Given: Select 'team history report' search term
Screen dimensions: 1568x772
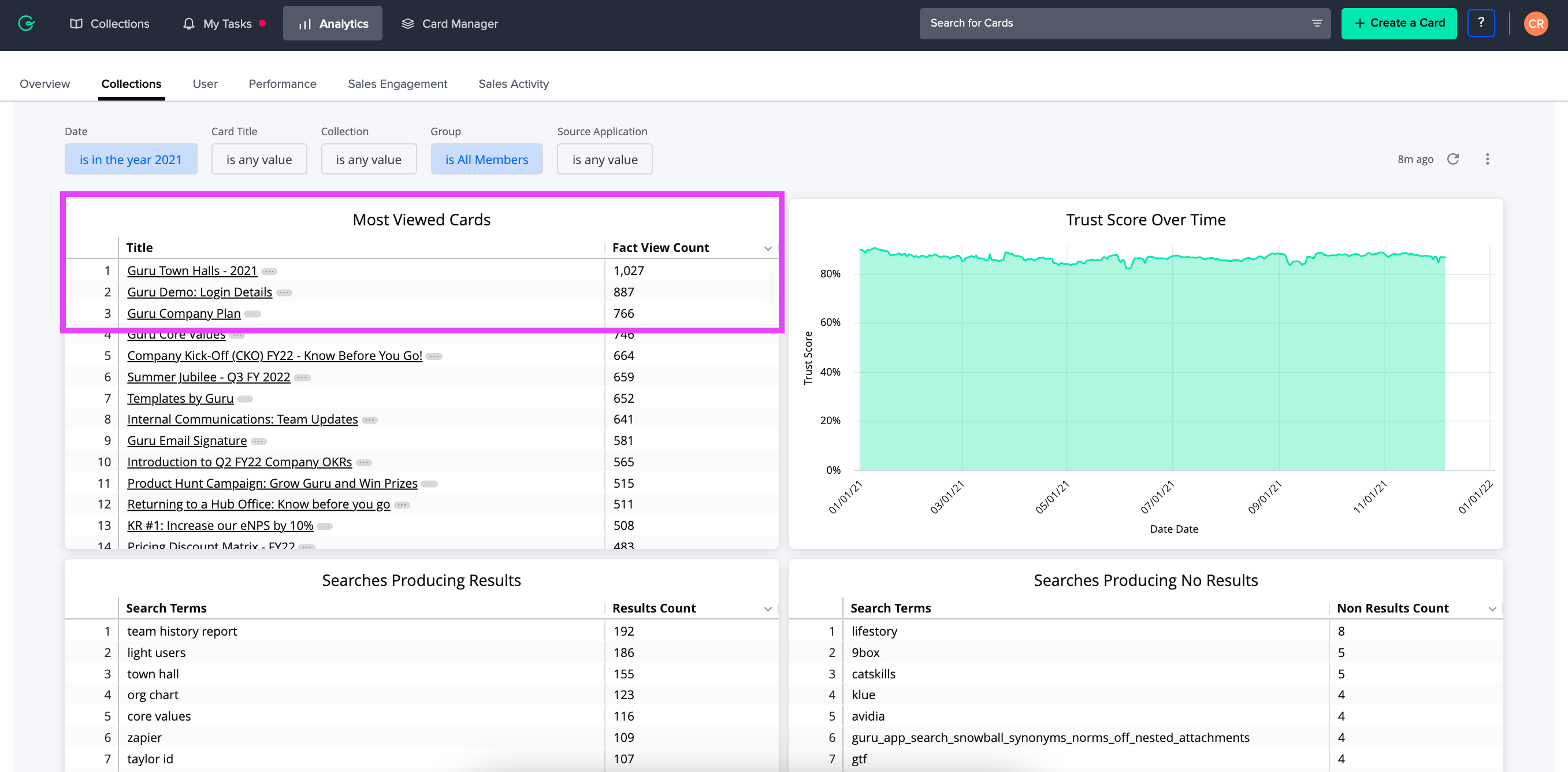Looking at the screenshot, I should click(182, 632).
